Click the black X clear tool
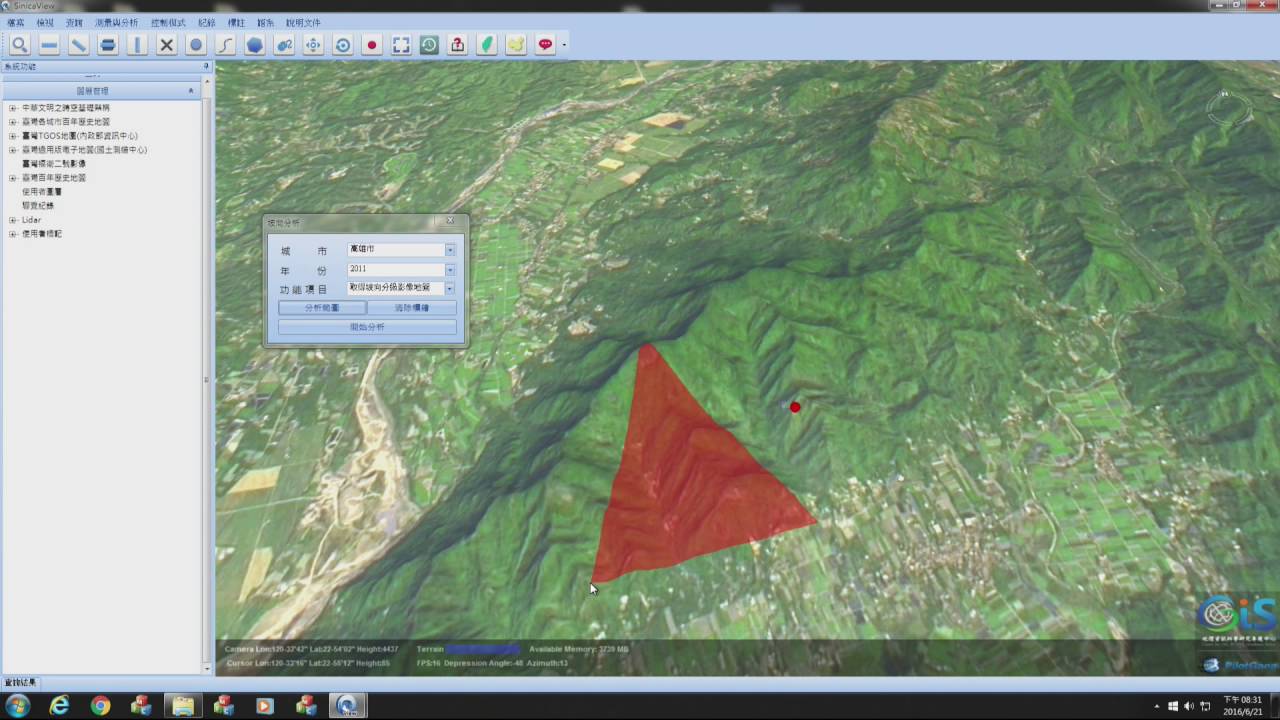The image size is (1280, 720). point(167,45)
